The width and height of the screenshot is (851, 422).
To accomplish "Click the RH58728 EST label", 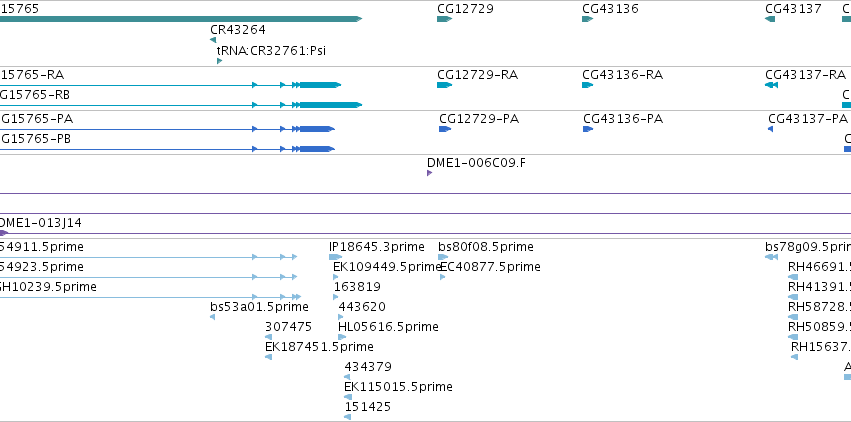I will [x=819, y=306].
